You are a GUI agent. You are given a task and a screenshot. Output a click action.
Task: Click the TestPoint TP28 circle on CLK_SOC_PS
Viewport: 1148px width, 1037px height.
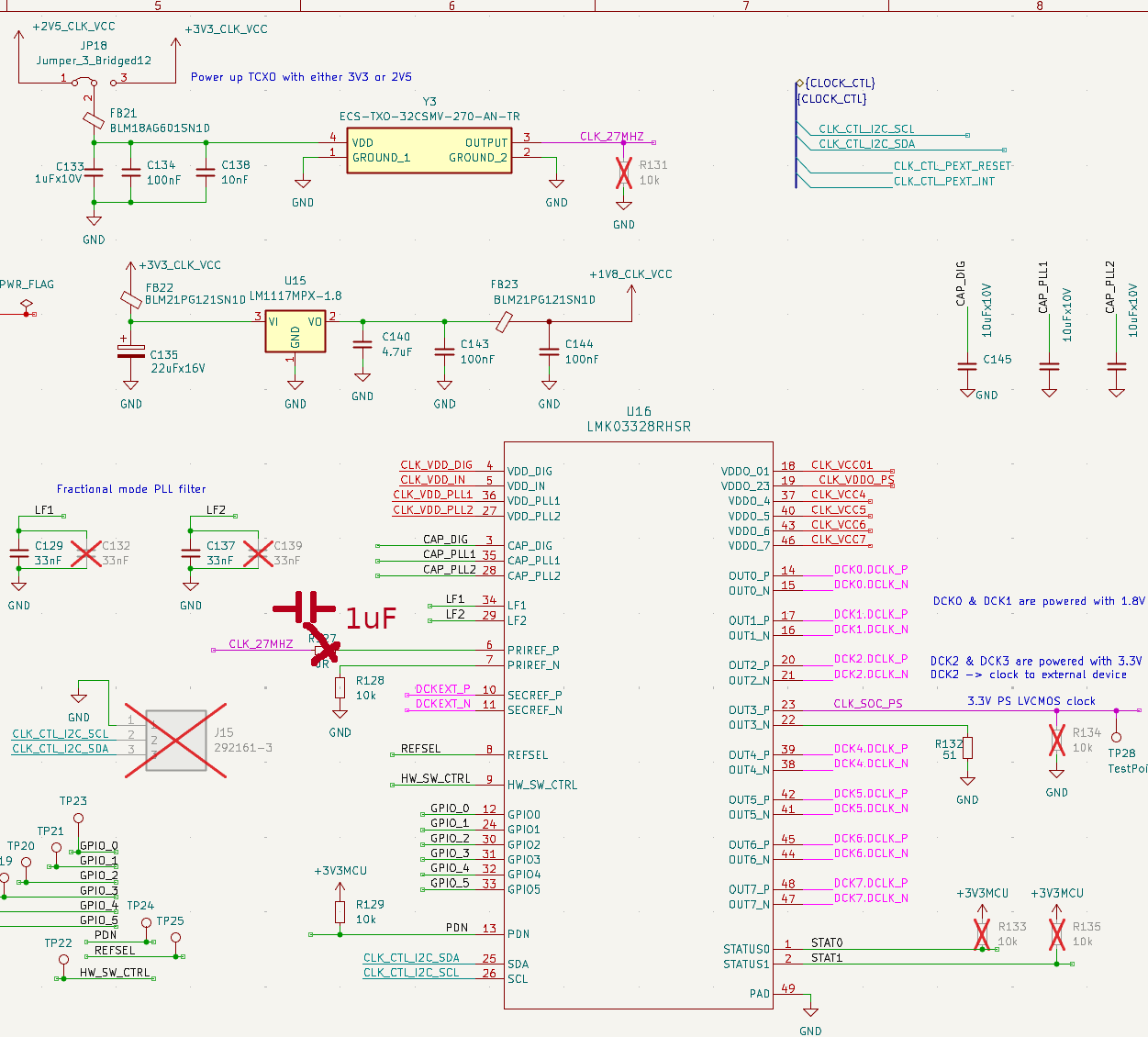[x=1116, y=739]
